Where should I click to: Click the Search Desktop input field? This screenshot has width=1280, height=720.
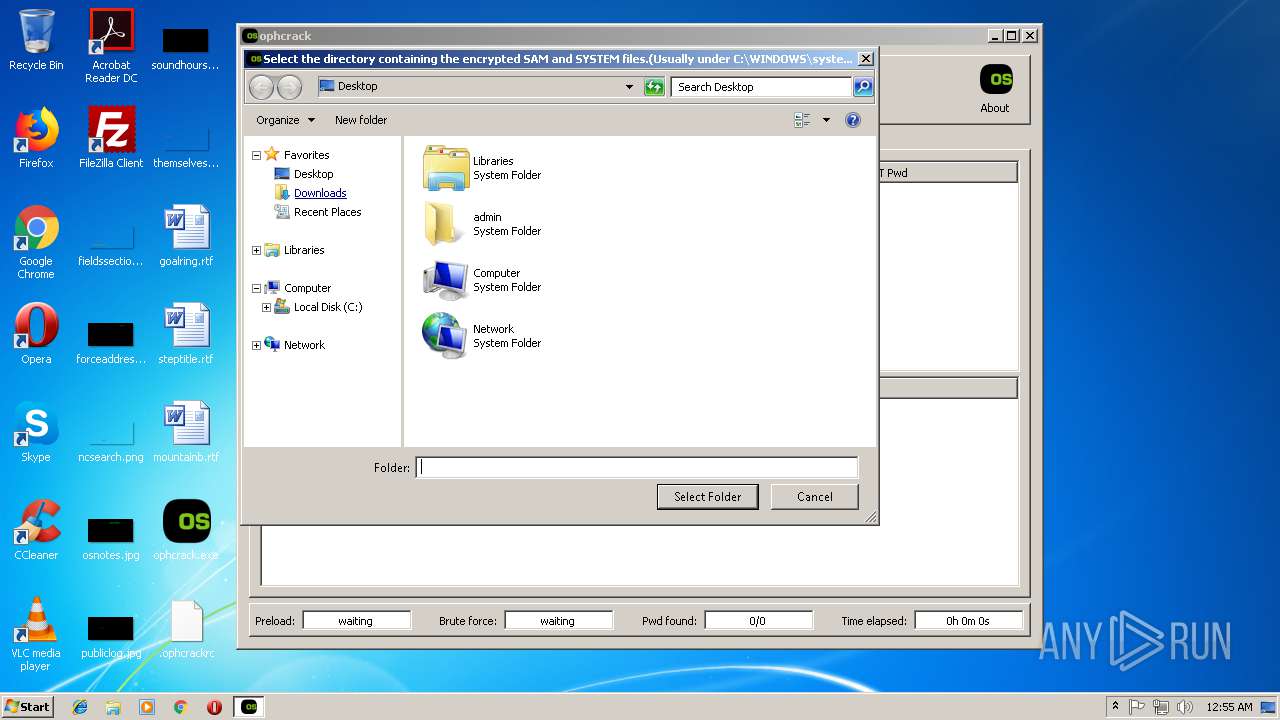[761, 87]
